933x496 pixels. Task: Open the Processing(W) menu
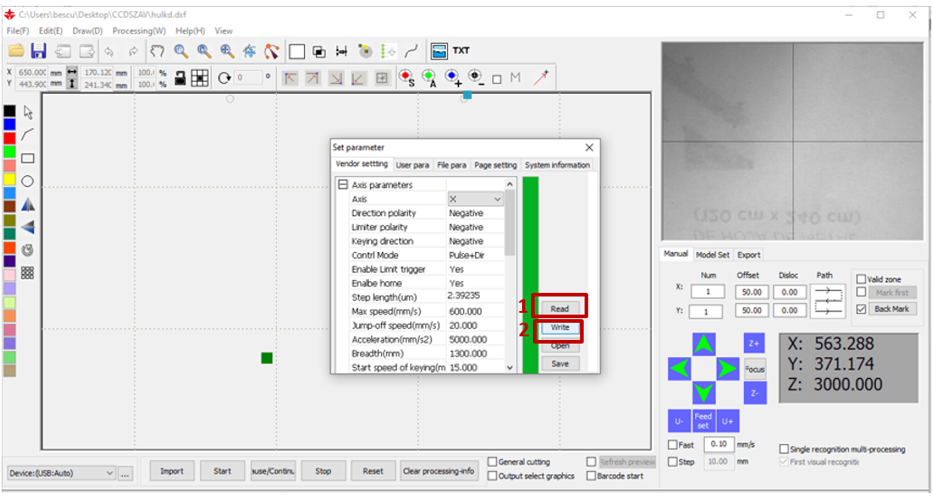tap(139, 30)
